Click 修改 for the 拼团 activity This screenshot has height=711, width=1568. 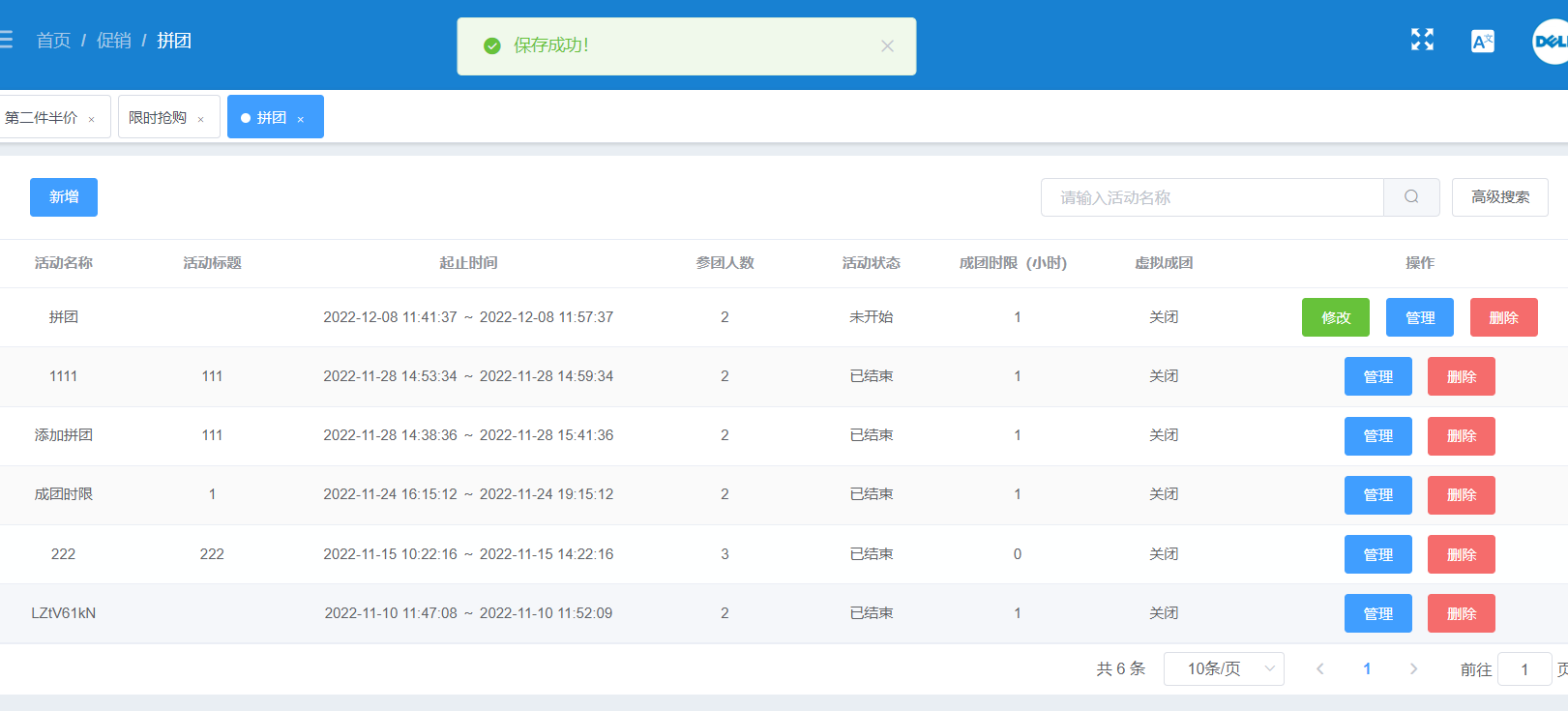(1336, 317)
